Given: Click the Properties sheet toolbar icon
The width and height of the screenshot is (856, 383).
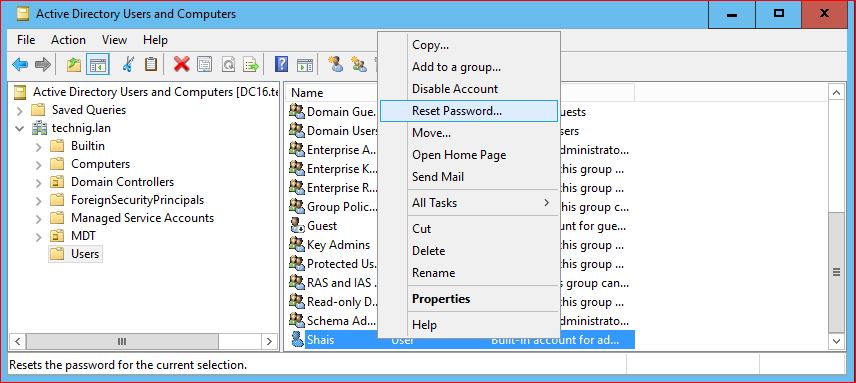Looking at the screenshot, I should tap(204, 64).
